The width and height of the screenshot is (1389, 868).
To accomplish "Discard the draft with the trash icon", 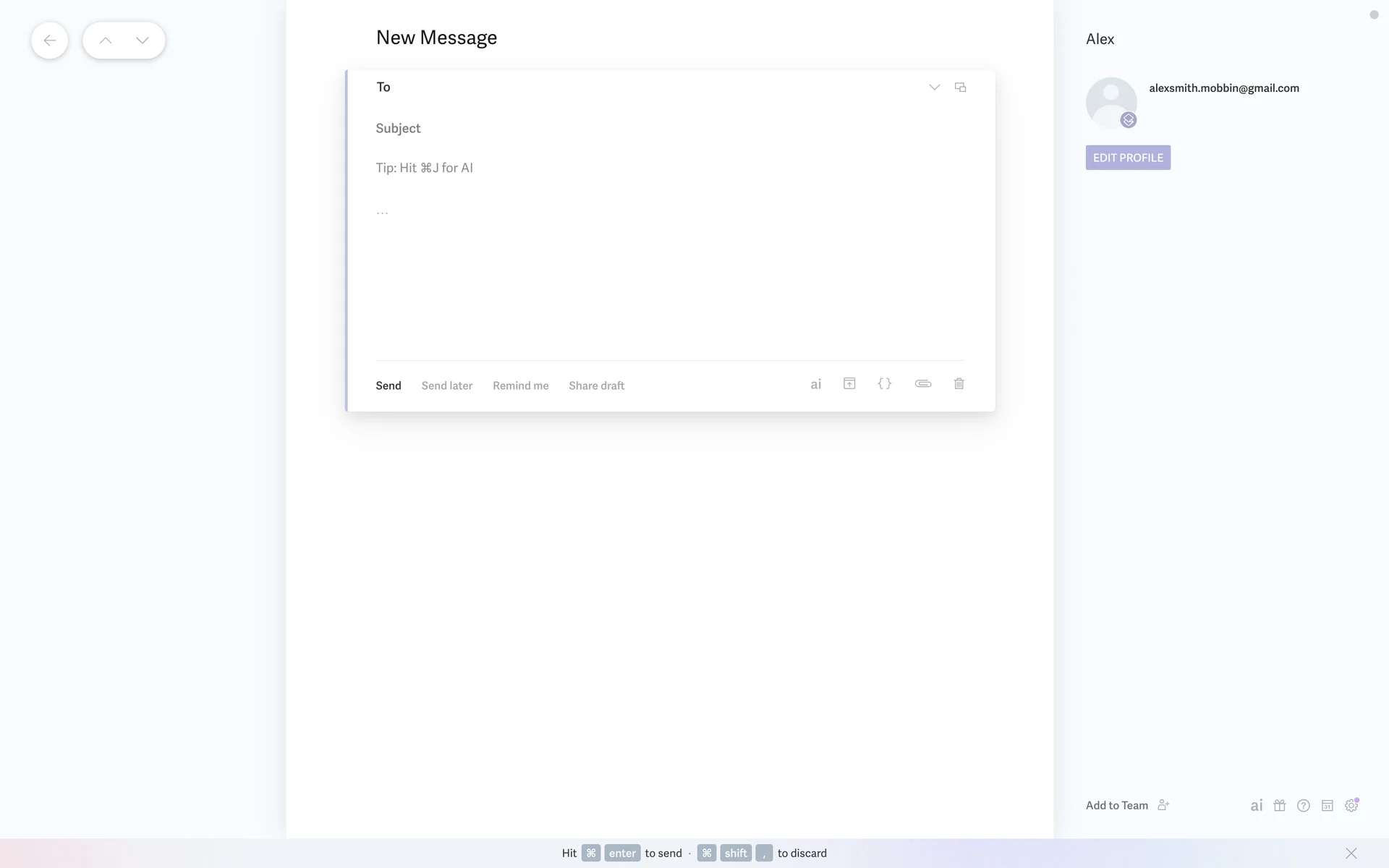I will pos(959,384).
